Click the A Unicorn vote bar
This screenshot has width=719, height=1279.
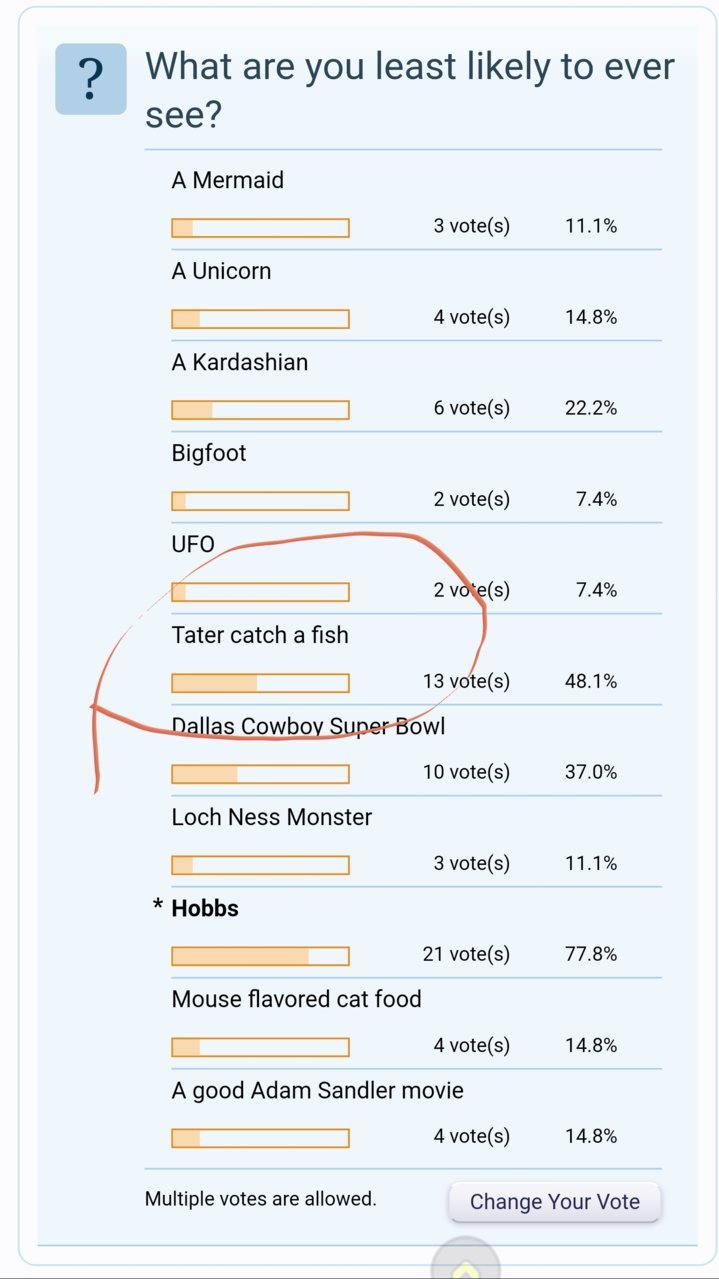260,319
